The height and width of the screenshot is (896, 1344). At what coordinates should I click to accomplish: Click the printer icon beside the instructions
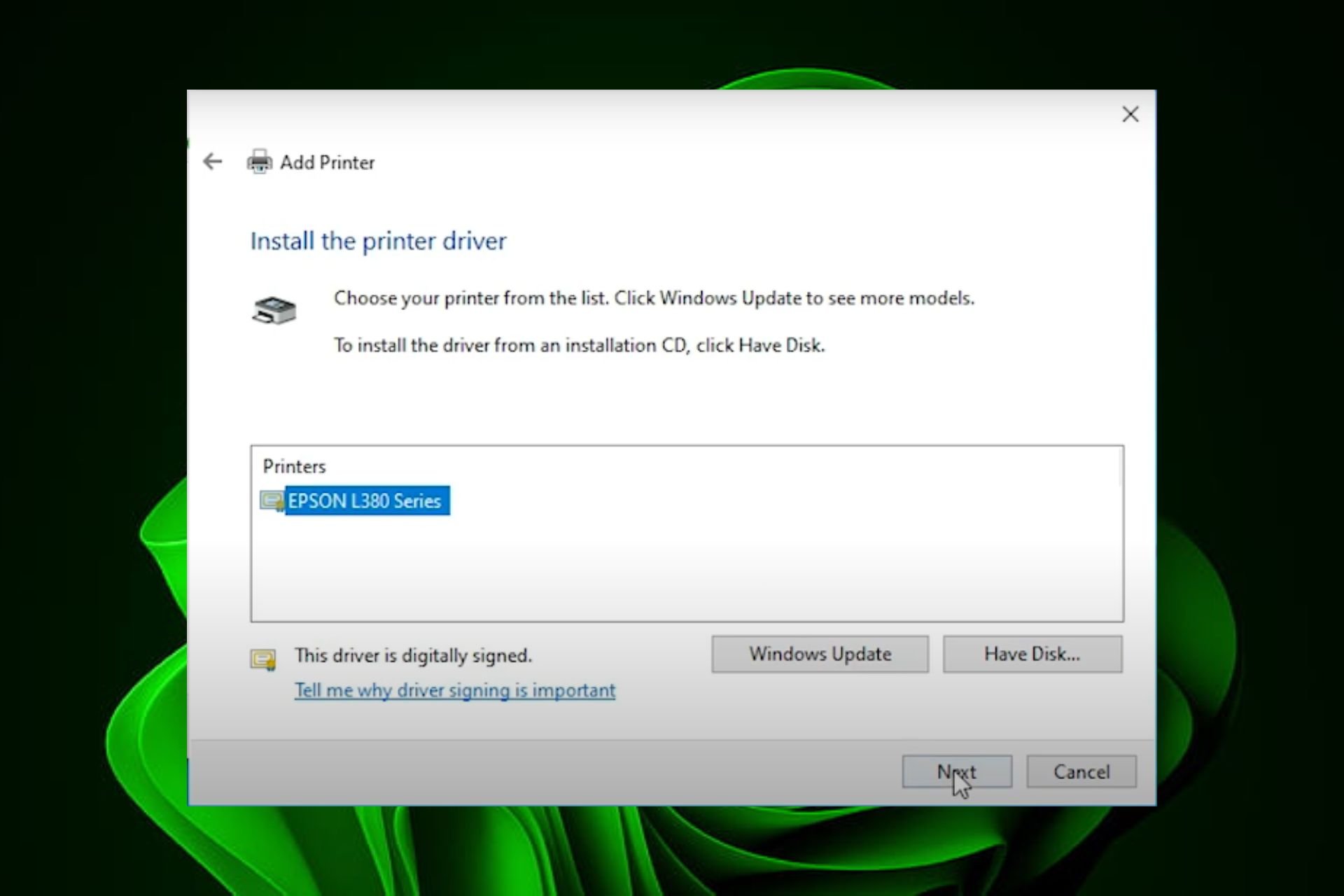[274, 310]
